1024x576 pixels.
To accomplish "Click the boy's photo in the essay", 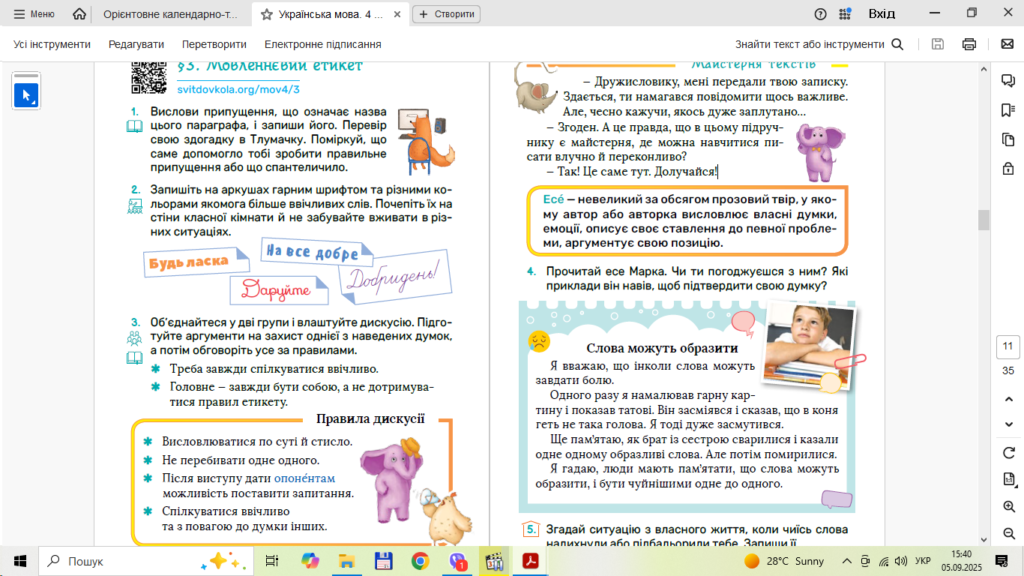I will point(810,343).
